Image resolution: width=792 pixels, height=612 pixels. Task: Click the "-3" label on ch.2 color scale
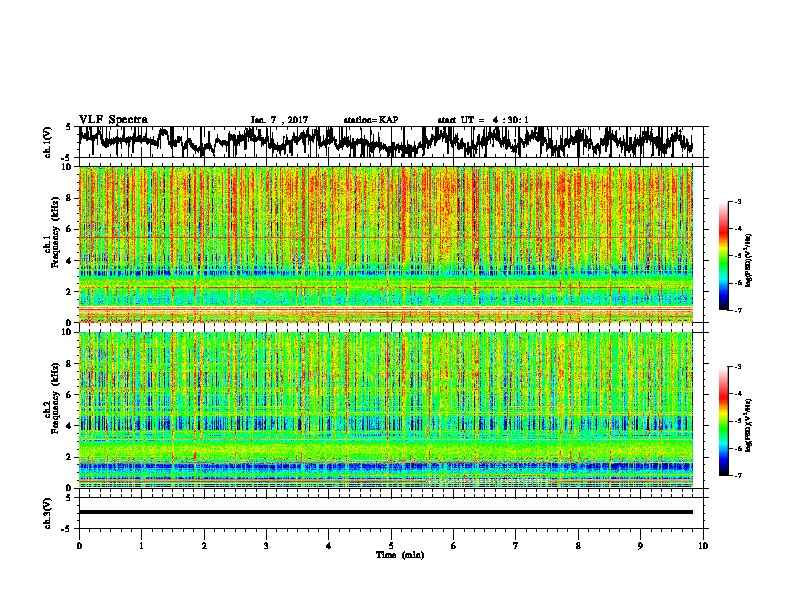pos(737,367)
